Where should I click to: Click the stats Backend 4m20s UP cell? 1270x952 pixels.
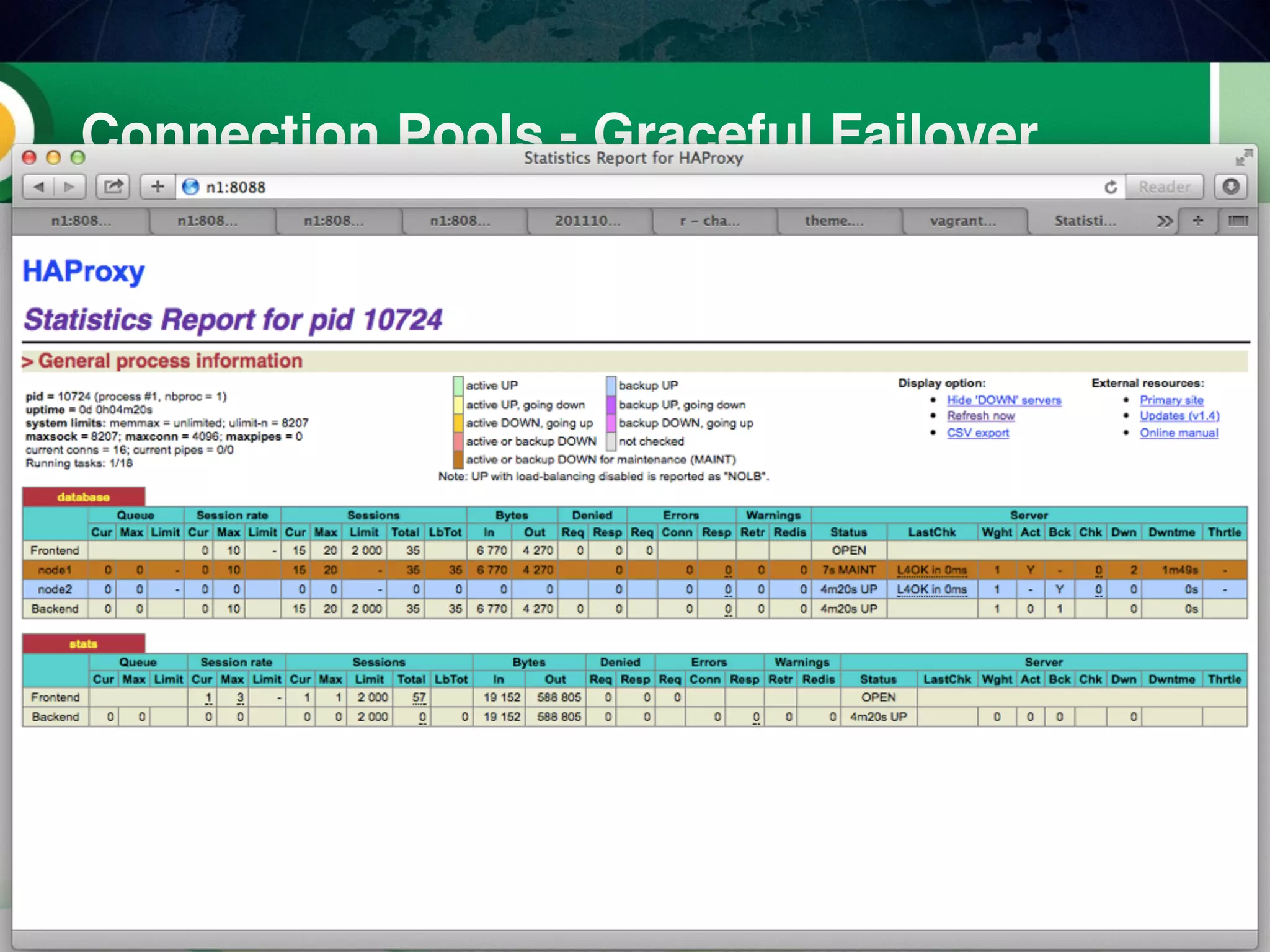(x=878, y=716)
